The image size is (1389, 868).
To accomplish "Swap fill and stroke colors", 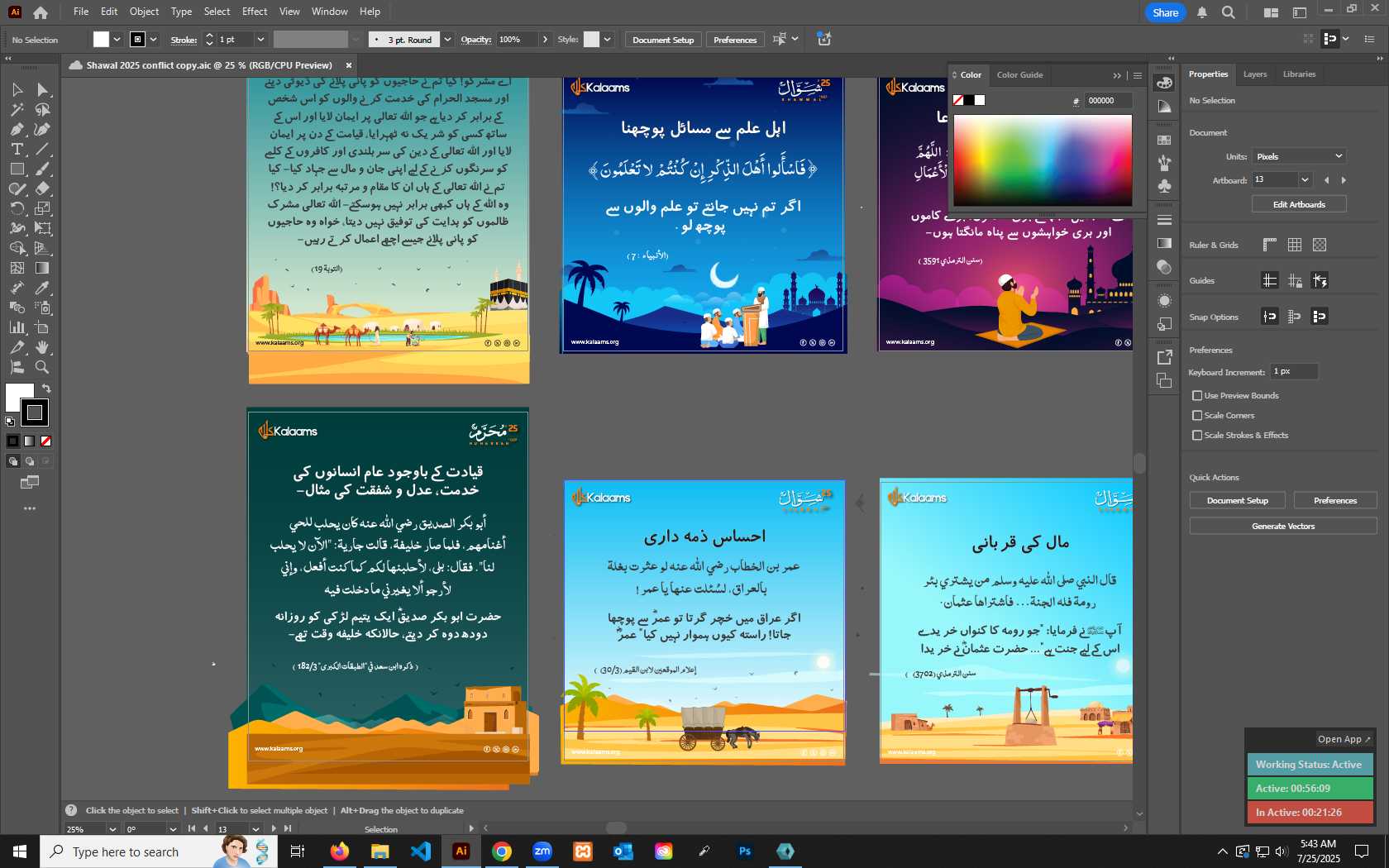I will [47, 389].
